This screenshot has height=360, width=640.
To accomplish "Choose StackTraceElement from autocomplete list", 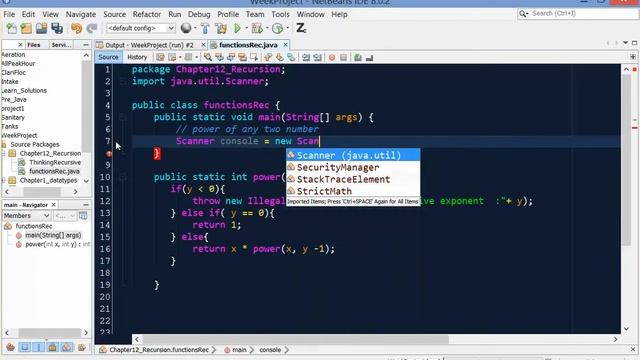I will (353, 179).
